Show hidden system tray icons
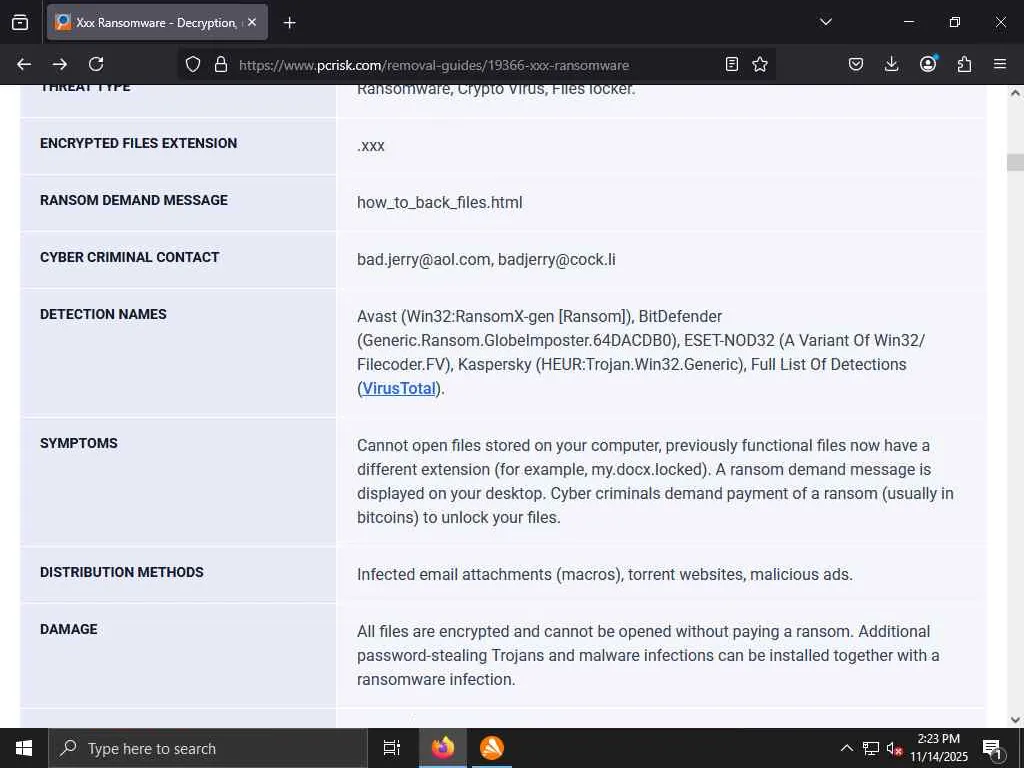The height and width of the screenshot is (768, 1024). click(846, 748)
